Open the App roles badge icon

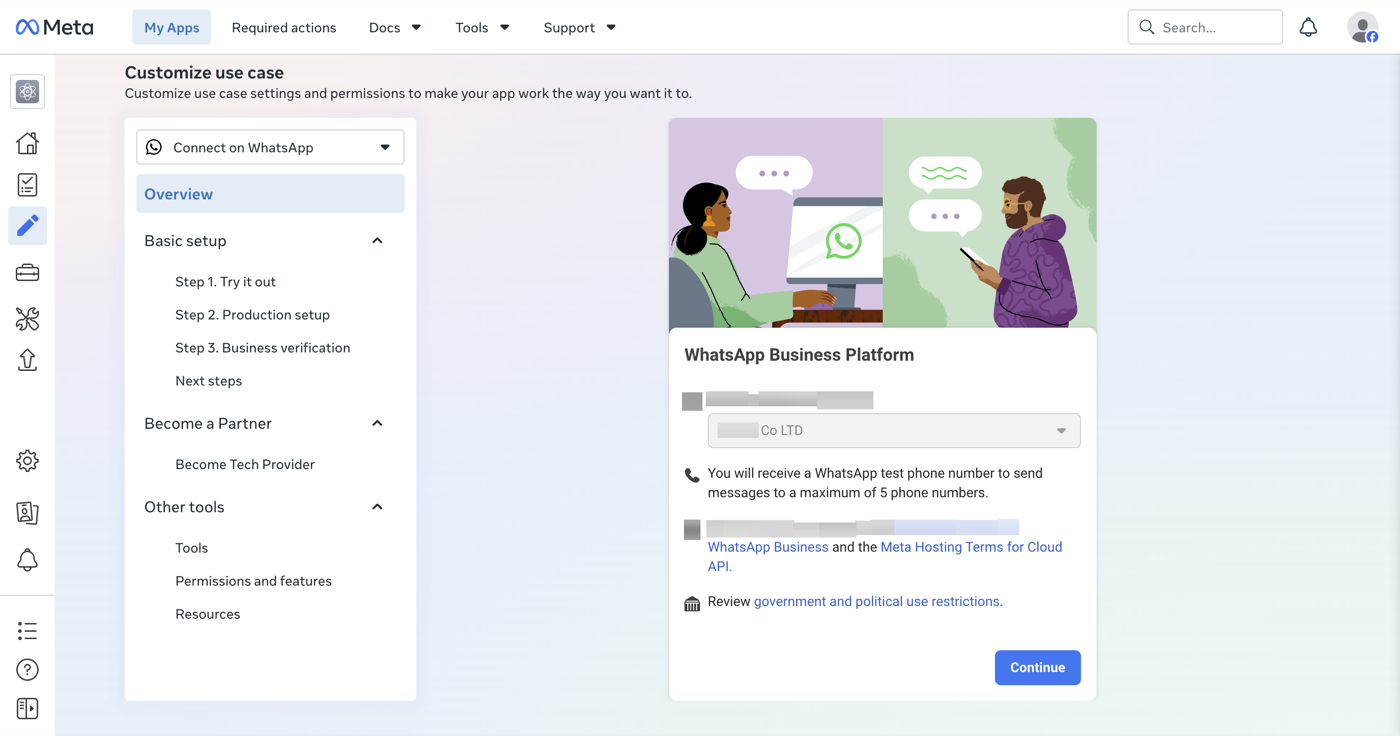coord(27,513)
